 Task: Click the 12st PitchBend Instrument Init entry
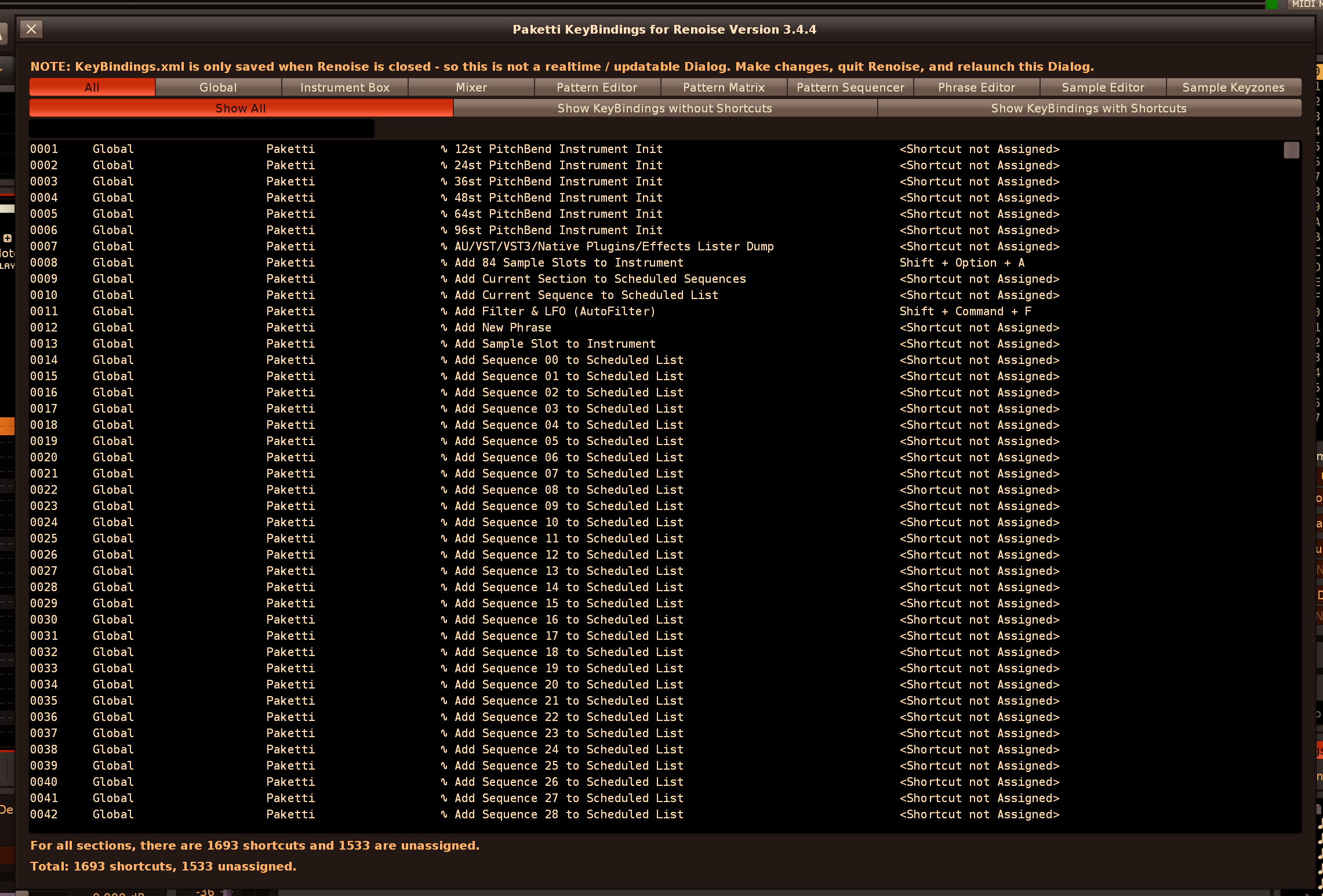558,149
